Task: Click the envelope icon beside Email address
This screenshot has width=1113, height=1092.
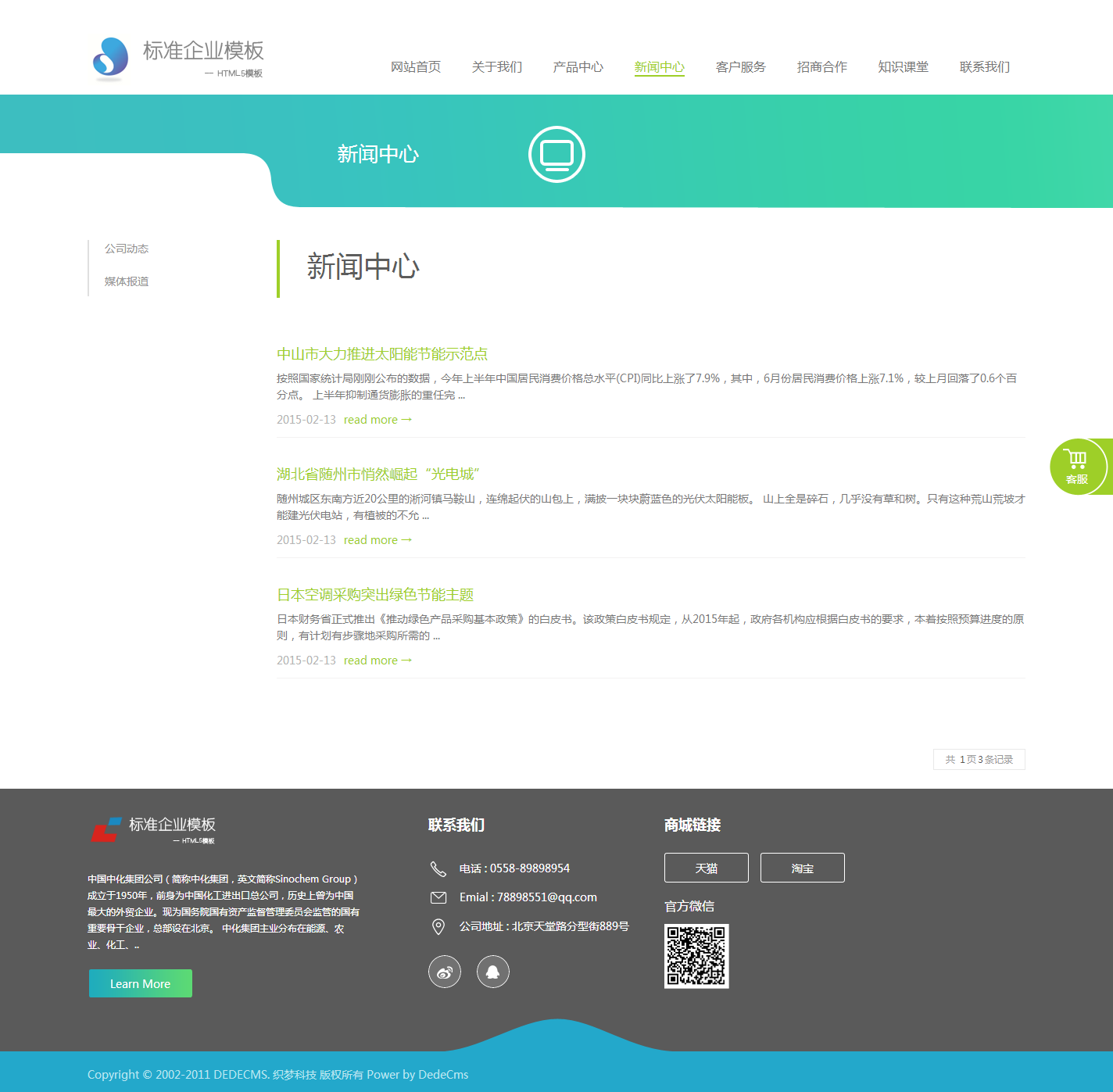Action: [438, 897]
